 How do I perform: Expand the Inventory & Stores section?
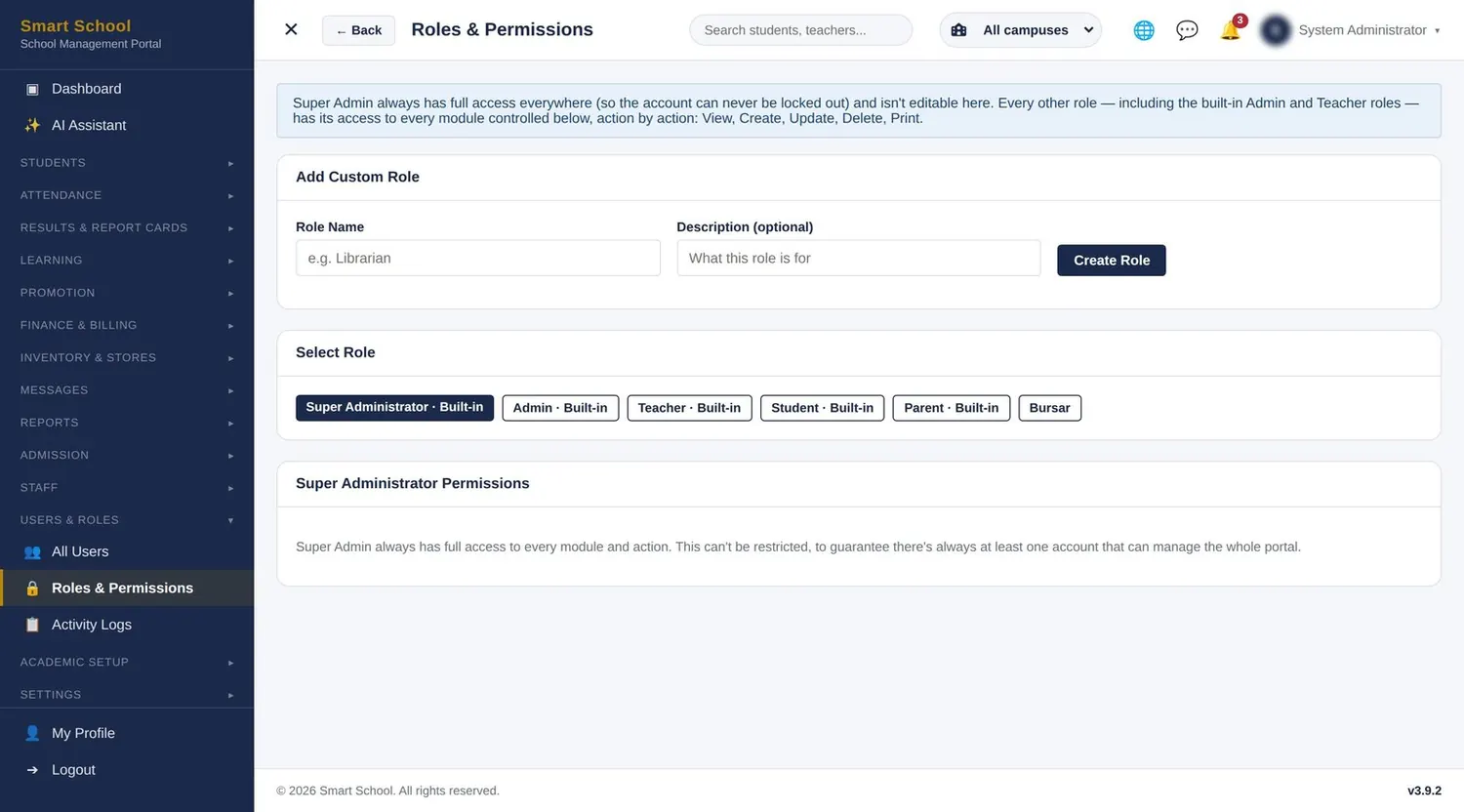[127, 357]
